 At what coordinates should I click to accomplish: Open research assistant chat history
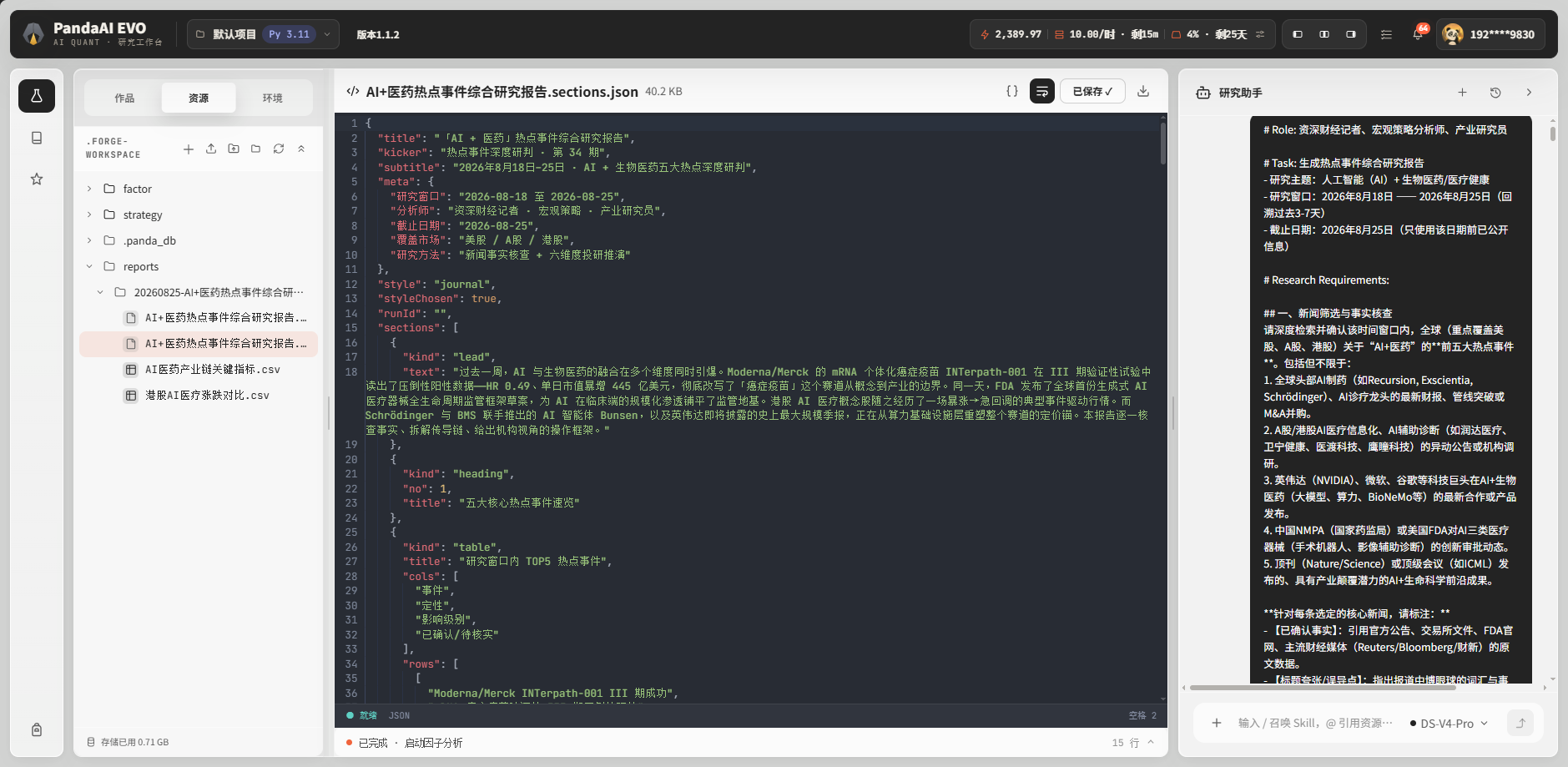(1495, 93)
